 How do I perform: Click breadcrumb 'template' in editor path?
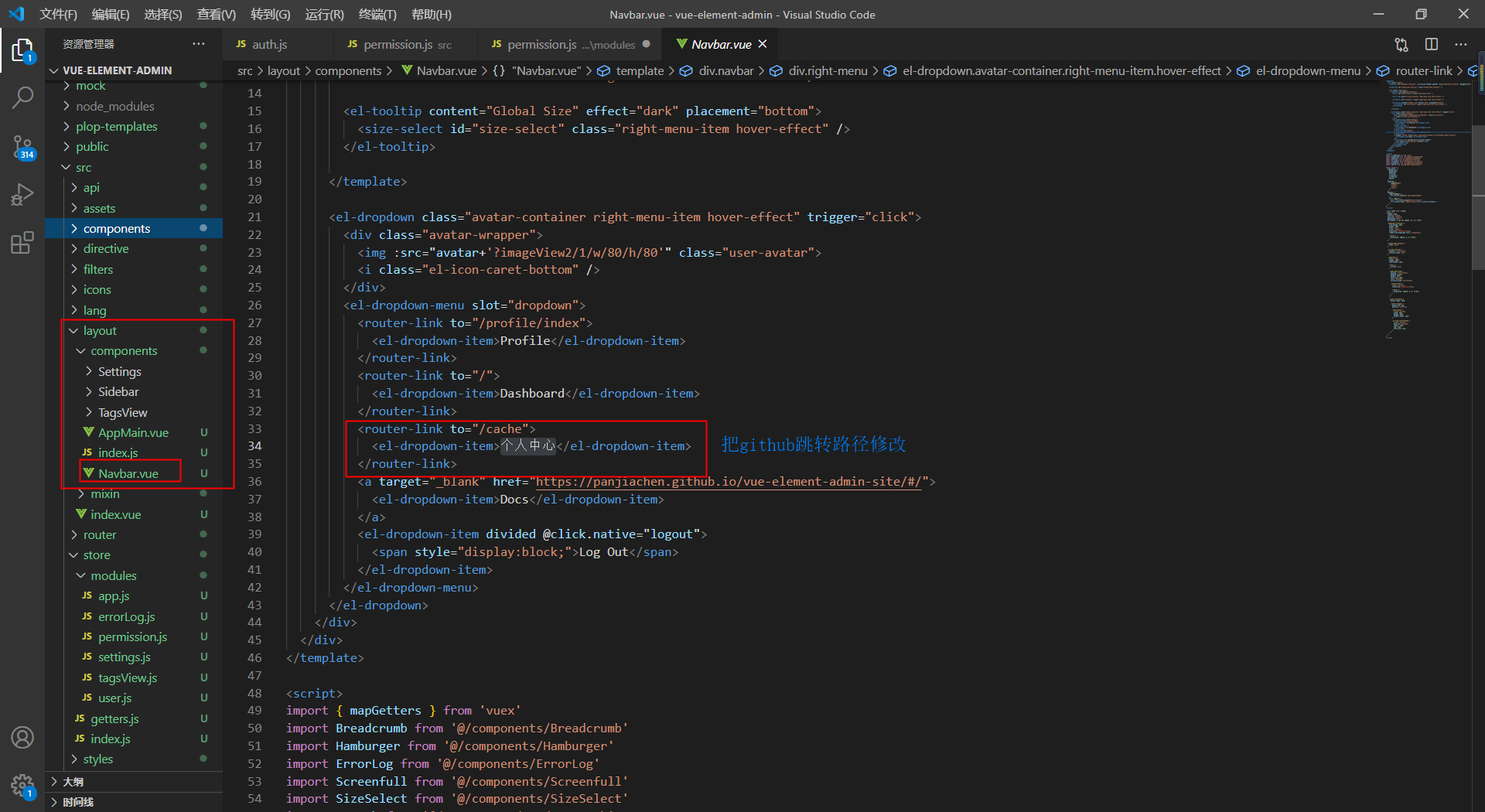pyautogui.click(x=640, y=70)
